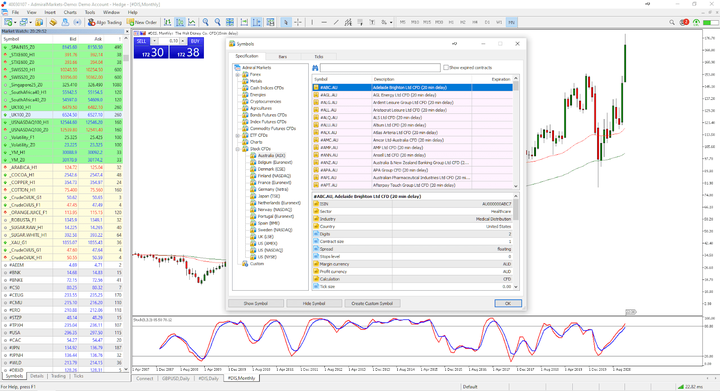Toggle chart shift icon
Viewport: 720px width, 391px height.
[256, 22]
